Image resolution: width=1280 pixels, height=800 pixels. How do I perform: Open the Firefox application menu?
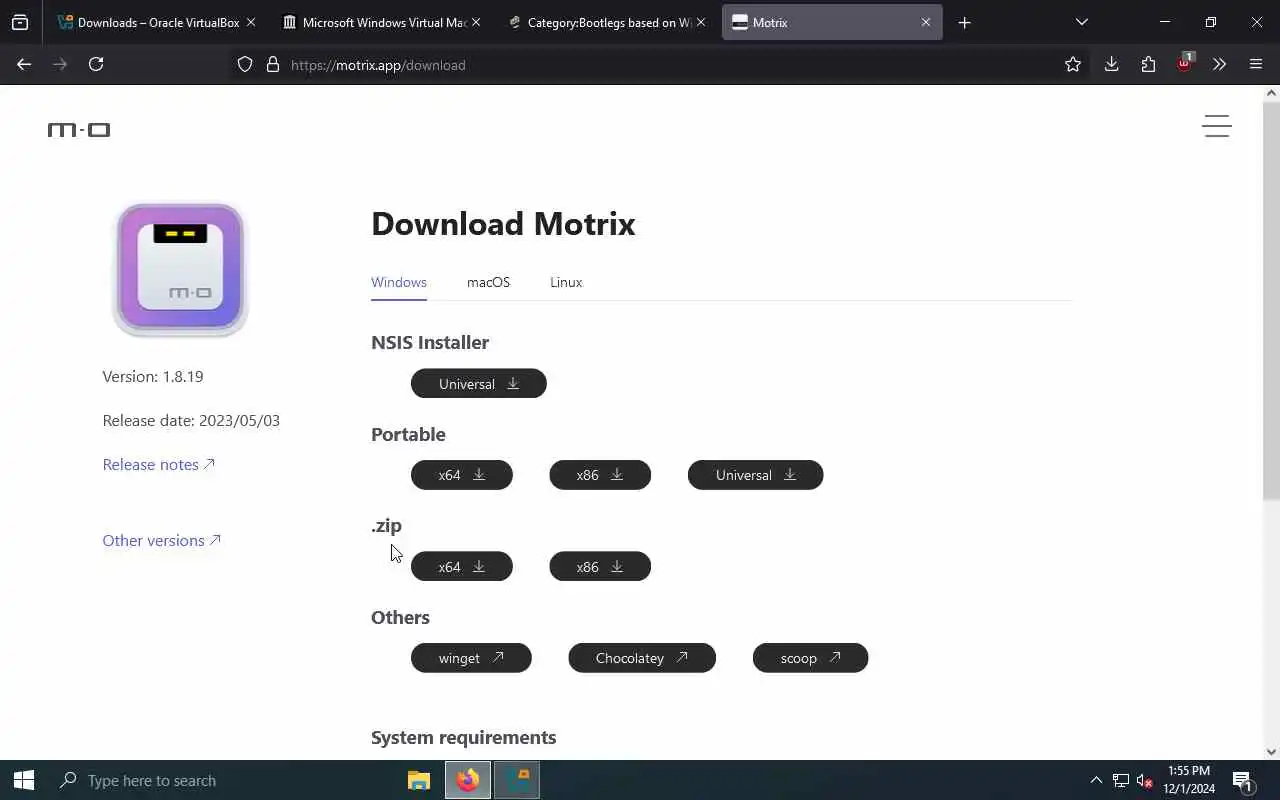tap(1256, 64)
